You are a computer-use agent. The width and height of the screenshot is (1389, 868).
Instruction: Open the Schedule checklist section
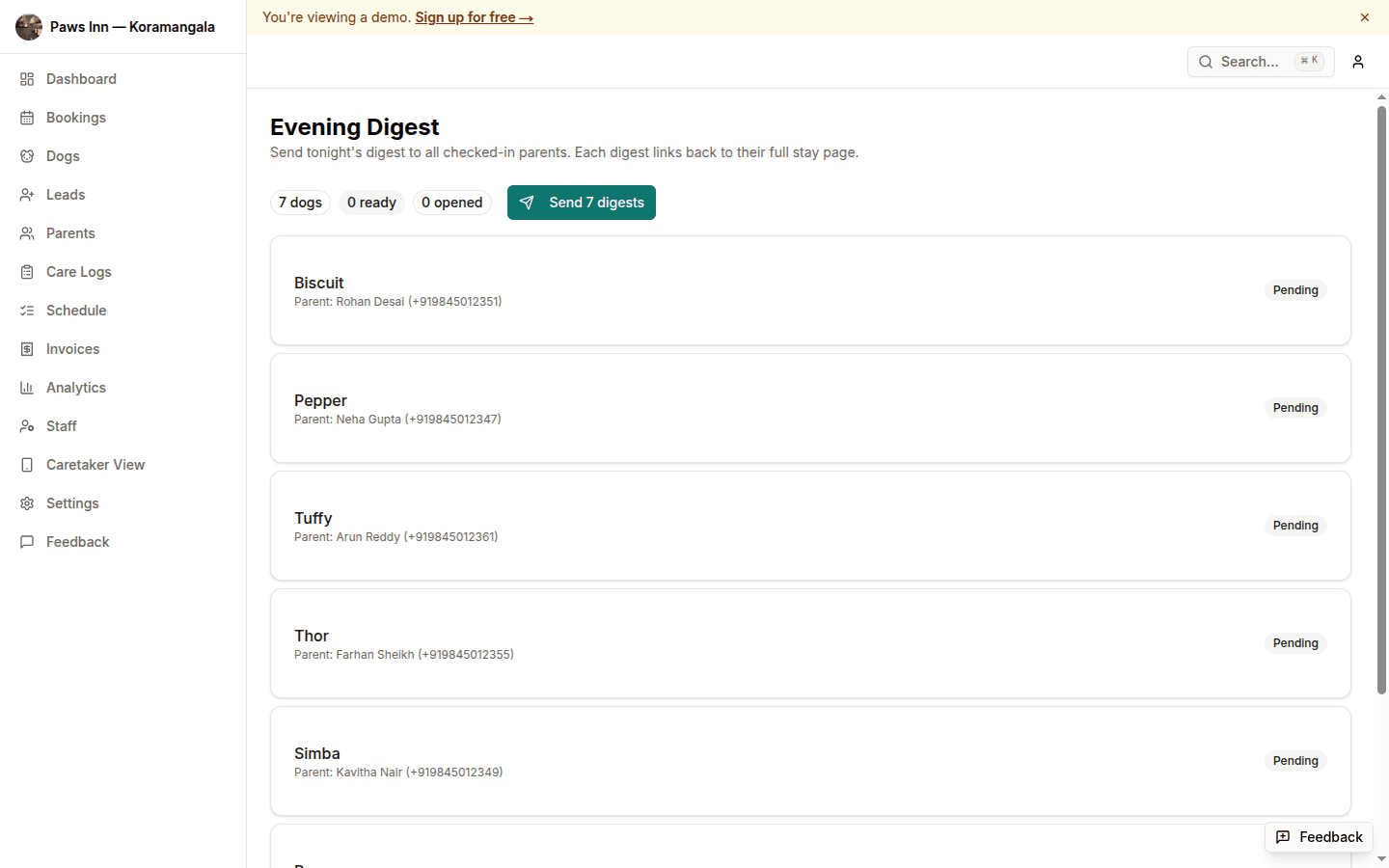click(x=76, y=310)
